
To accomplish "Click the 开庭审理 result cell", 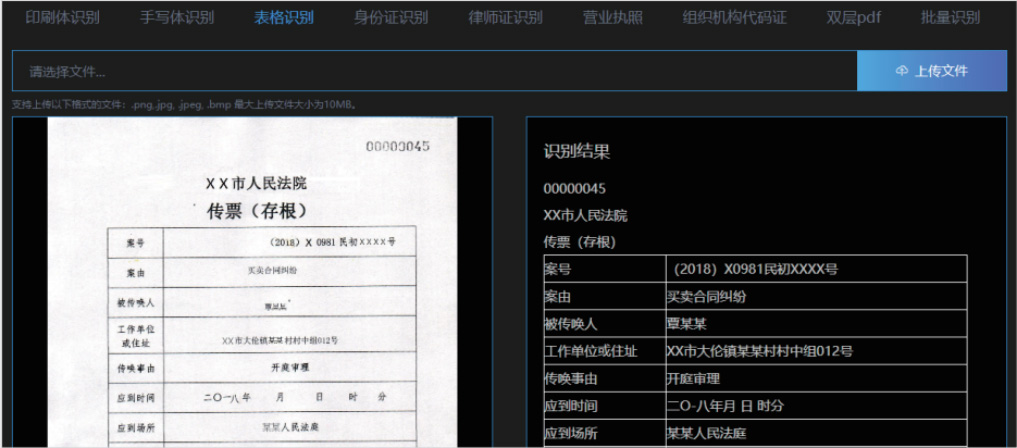I will point(693,379).
